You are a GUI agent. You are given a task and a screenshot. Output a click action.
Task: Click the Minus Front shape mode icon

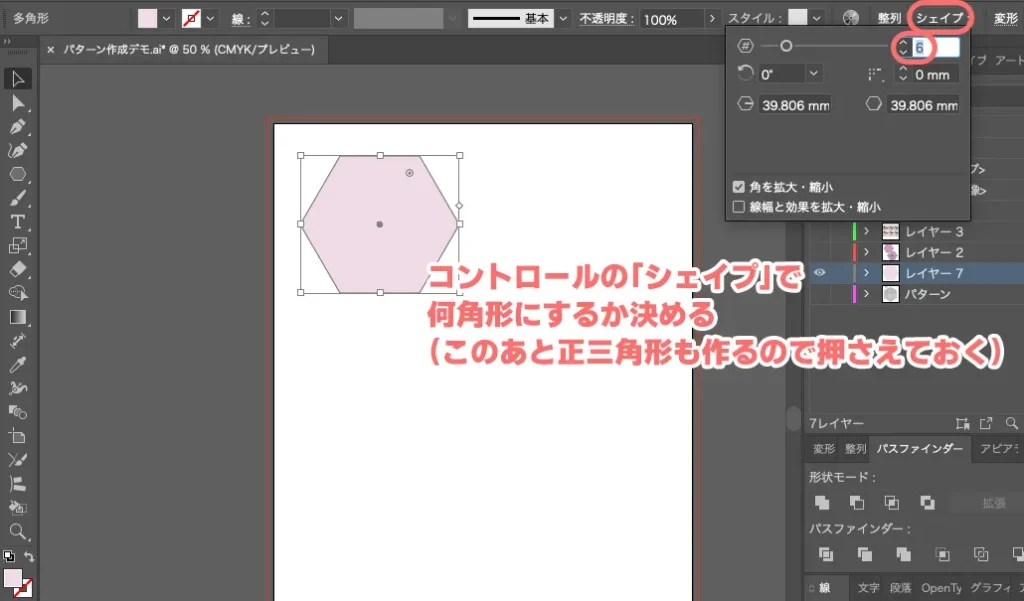[x=857, y=503]
